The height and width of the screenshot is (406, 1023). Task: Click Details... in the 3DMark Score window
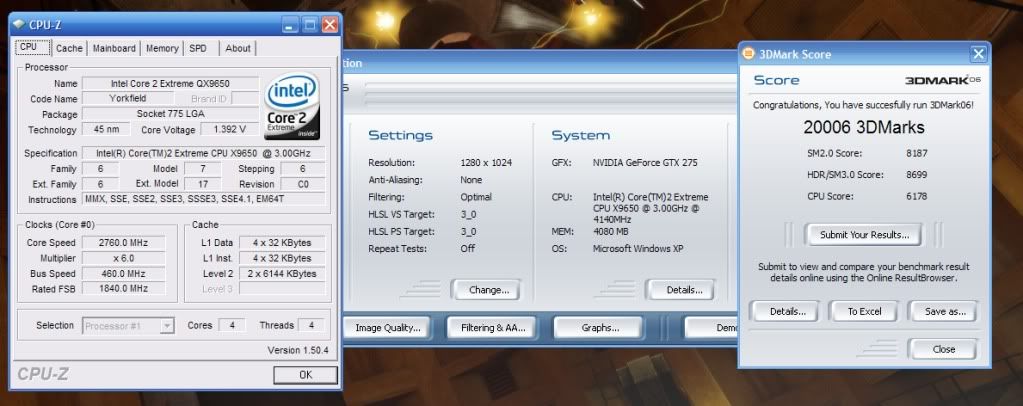pos(787,311)
